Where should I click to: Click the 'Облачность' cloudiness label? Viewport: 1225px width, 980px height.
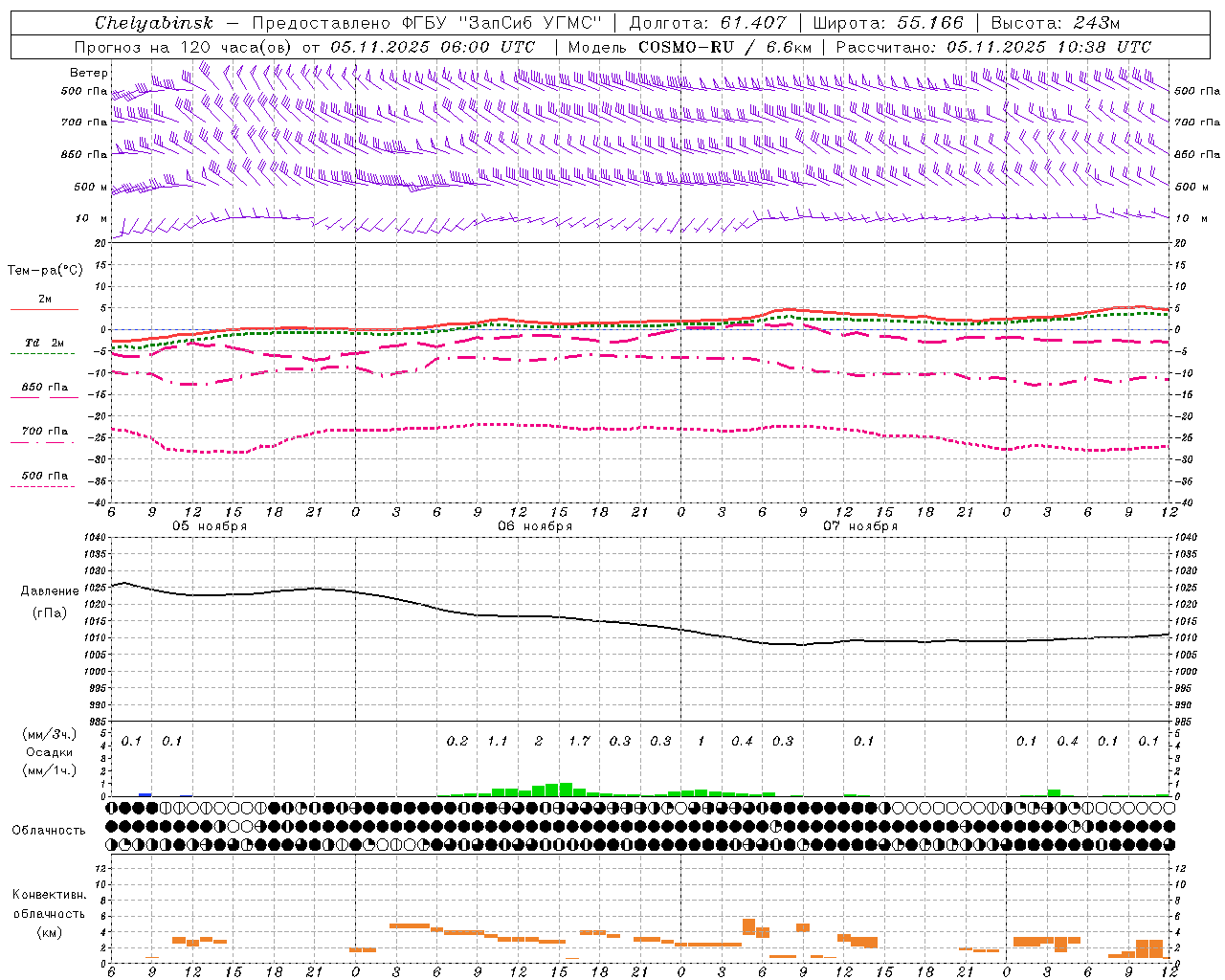(x=49, y=831)
